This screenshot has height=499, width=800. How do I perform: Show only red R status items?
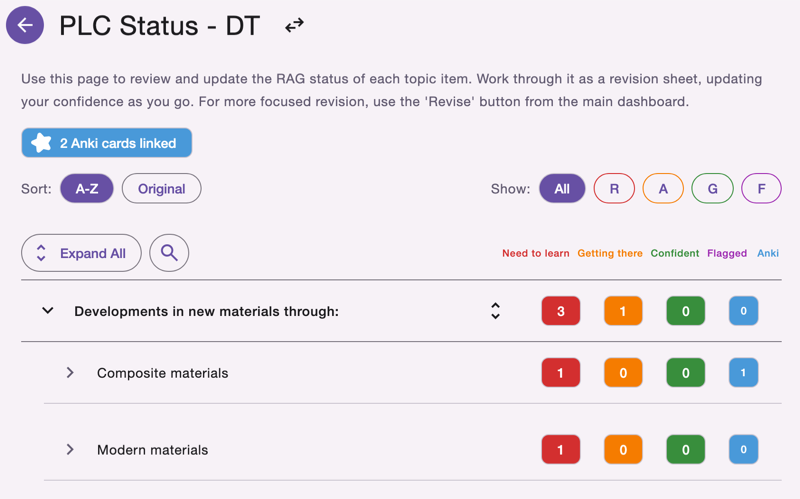click(x=614, y=188)
